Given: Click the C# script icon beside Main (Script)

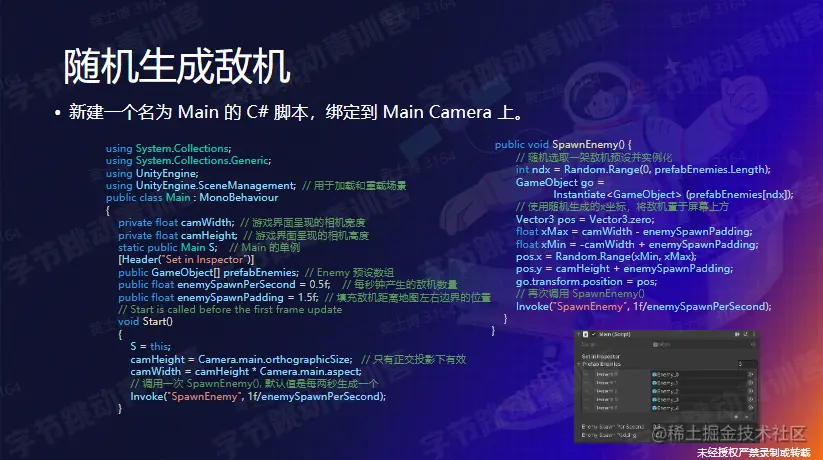Looking at the screenshot, I should (586, 334).
